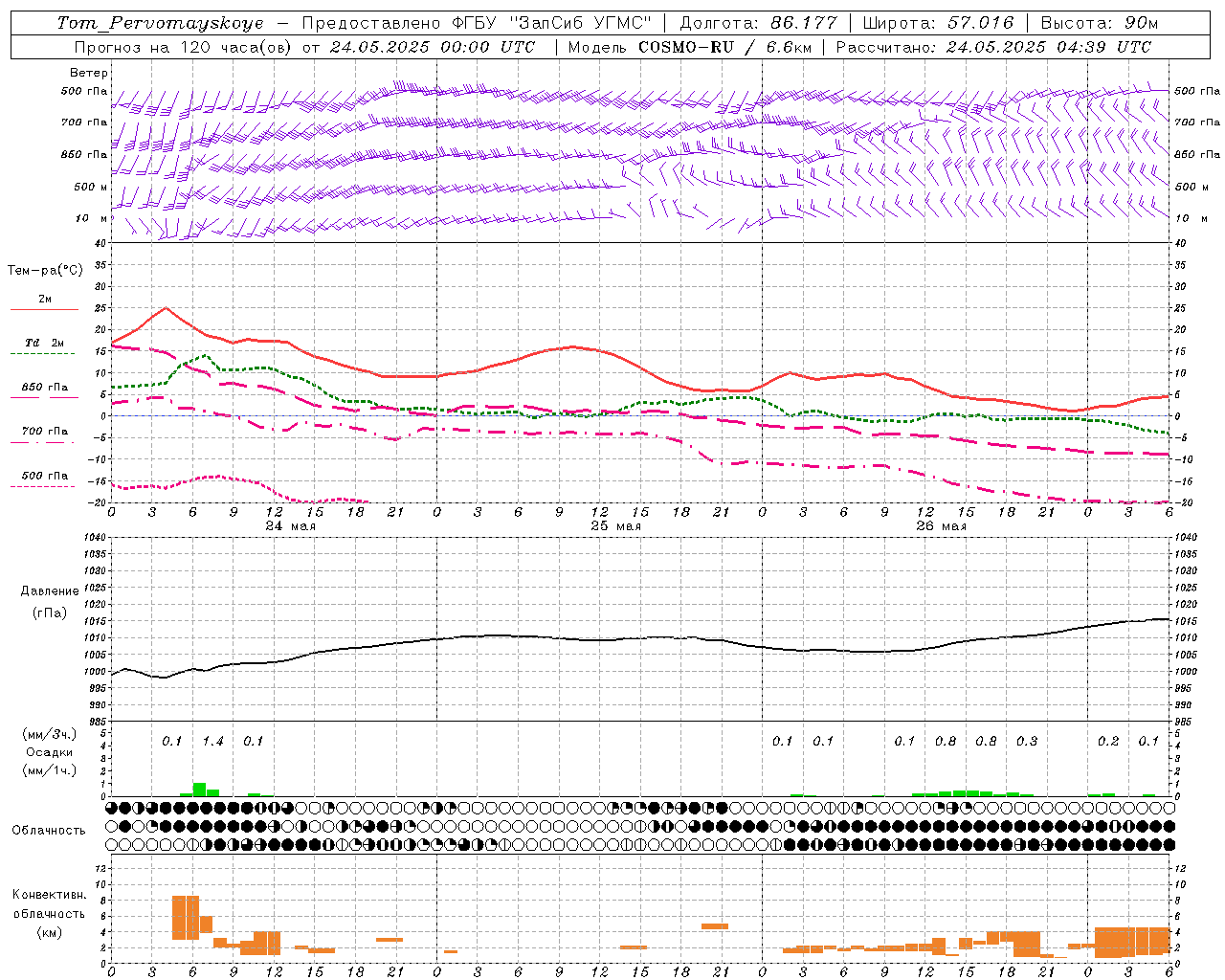This screenshot has height=980, width=1225.
Task: Click the tallest green precipitation bar
Action: (x=199, y=790)
